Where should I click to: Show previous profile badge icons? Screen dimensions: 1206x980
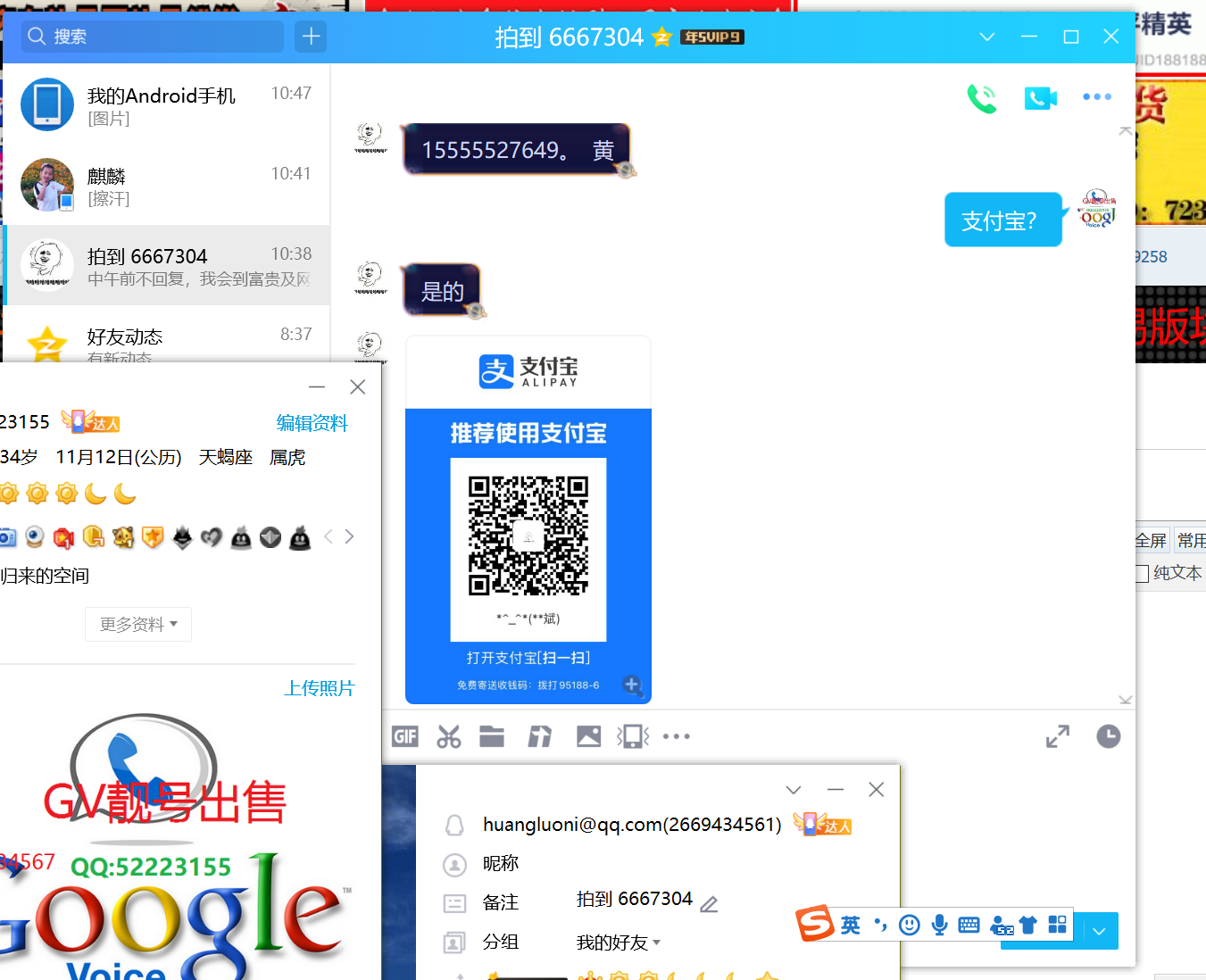click(x=329, y=536)
